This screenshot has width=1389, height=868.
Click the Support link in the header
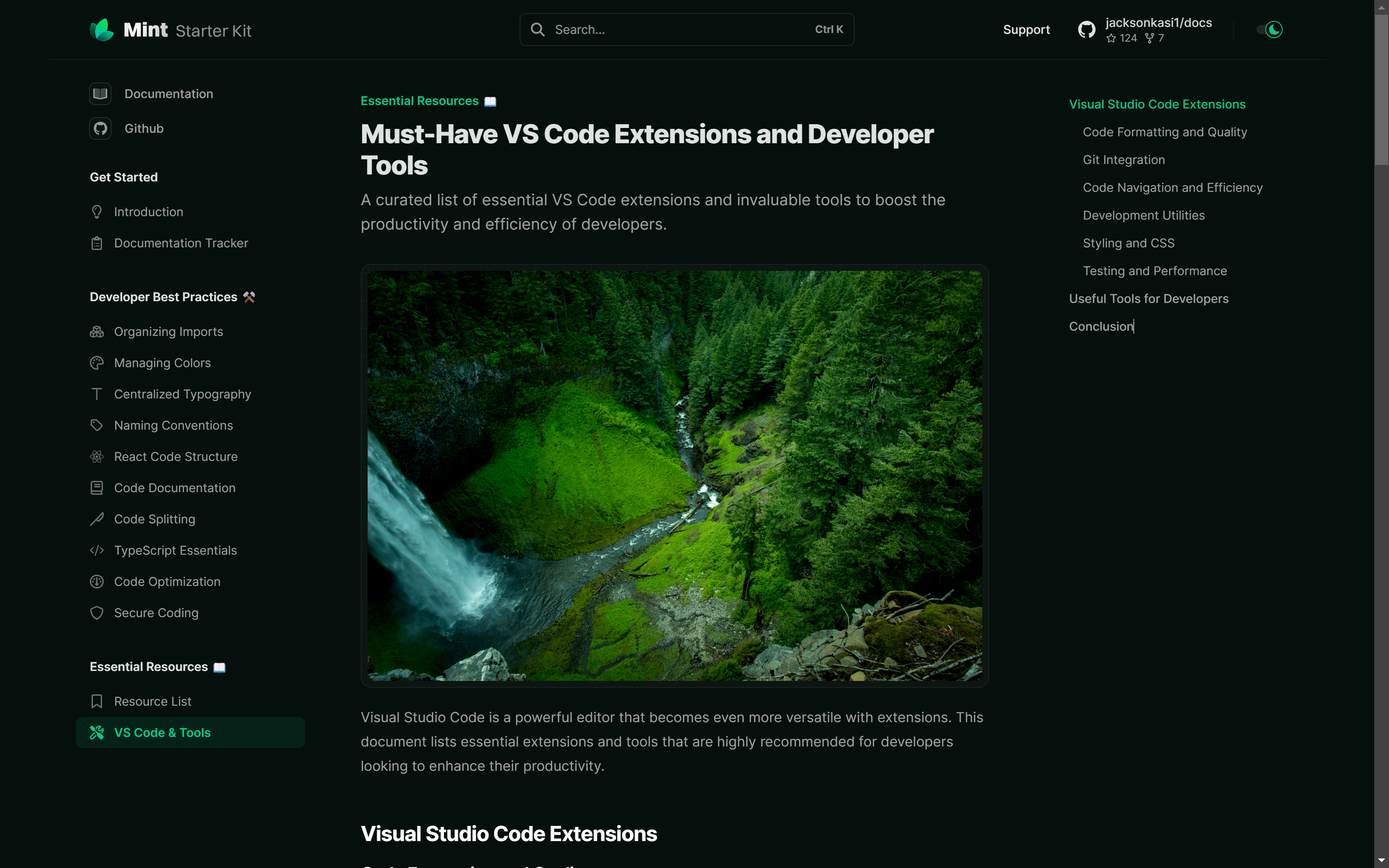tap(1026, 30)
